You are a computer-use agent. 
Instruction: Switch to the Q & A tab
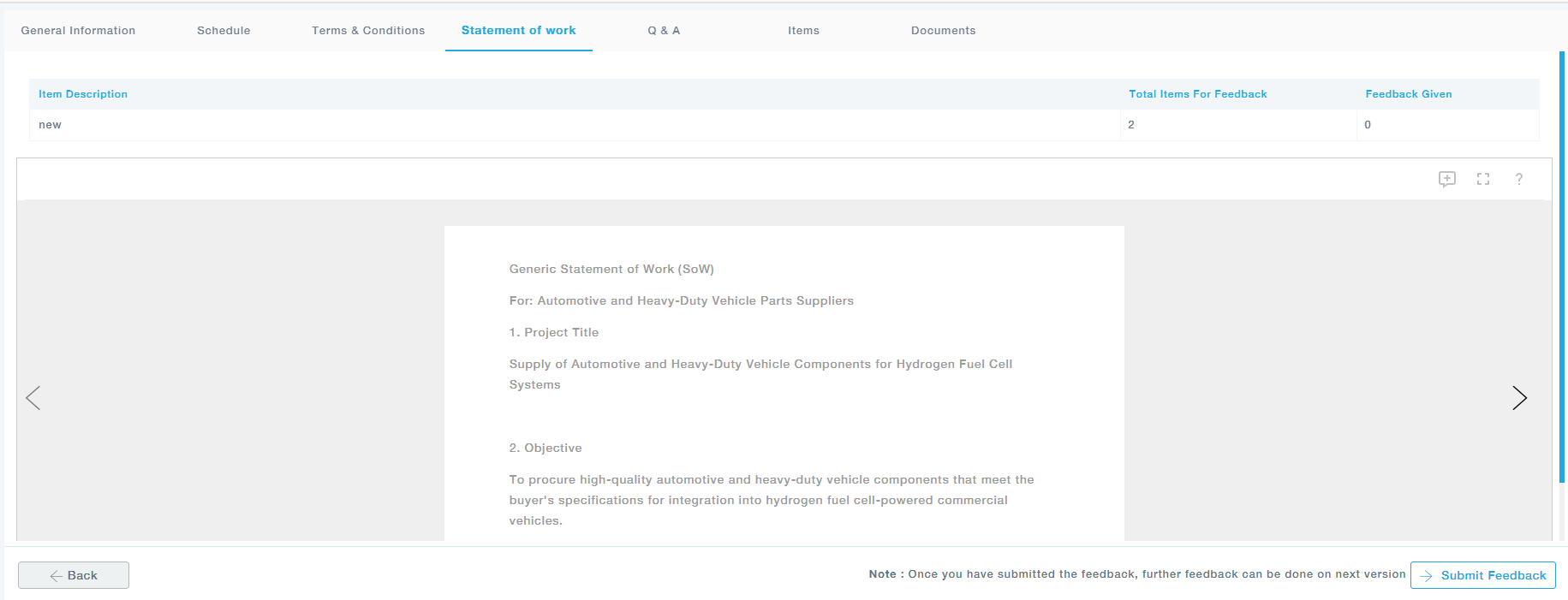[x=664, y=31]
